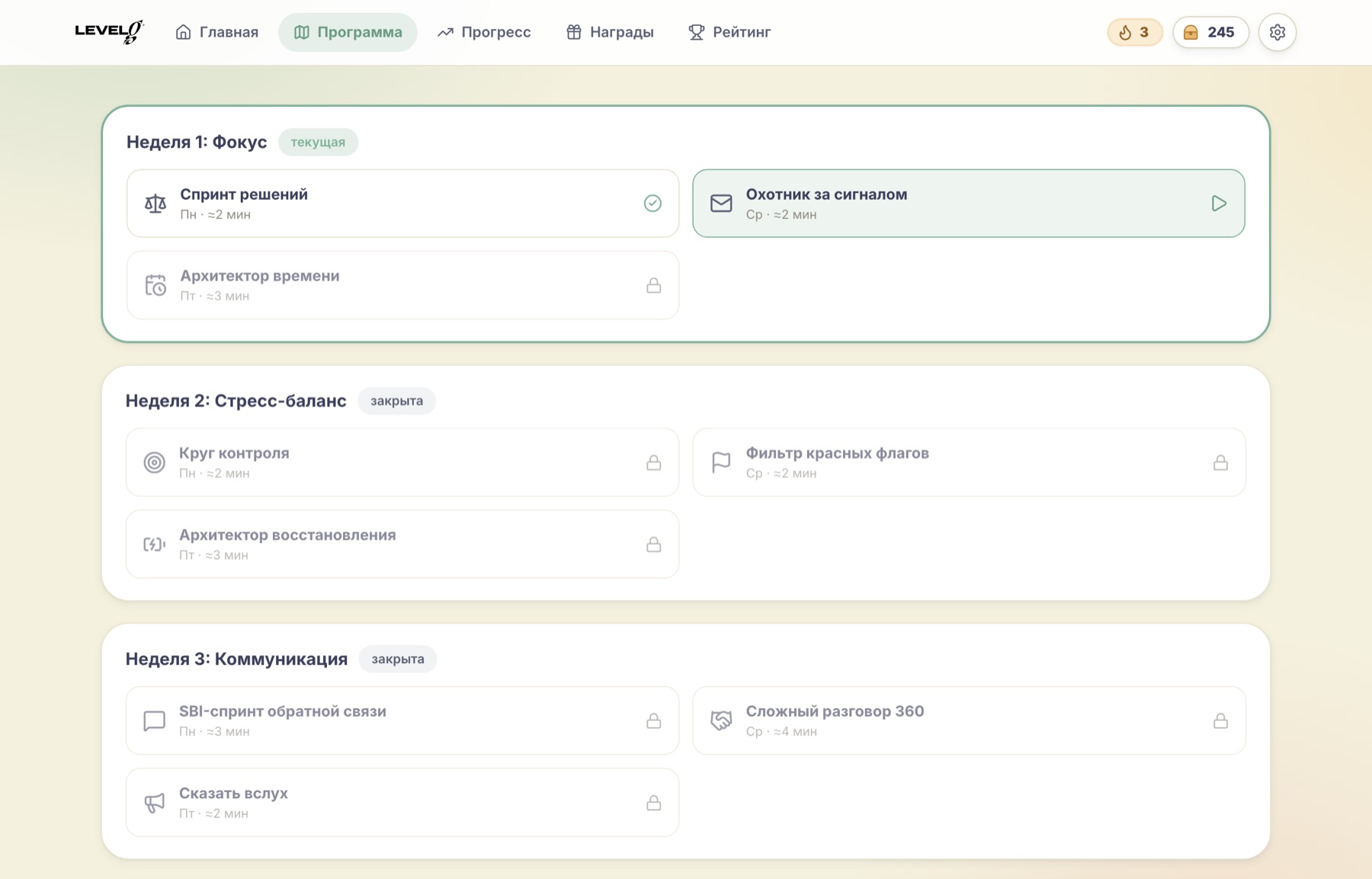Click the закрыта badge on Неделя 2

pos(396,401)
